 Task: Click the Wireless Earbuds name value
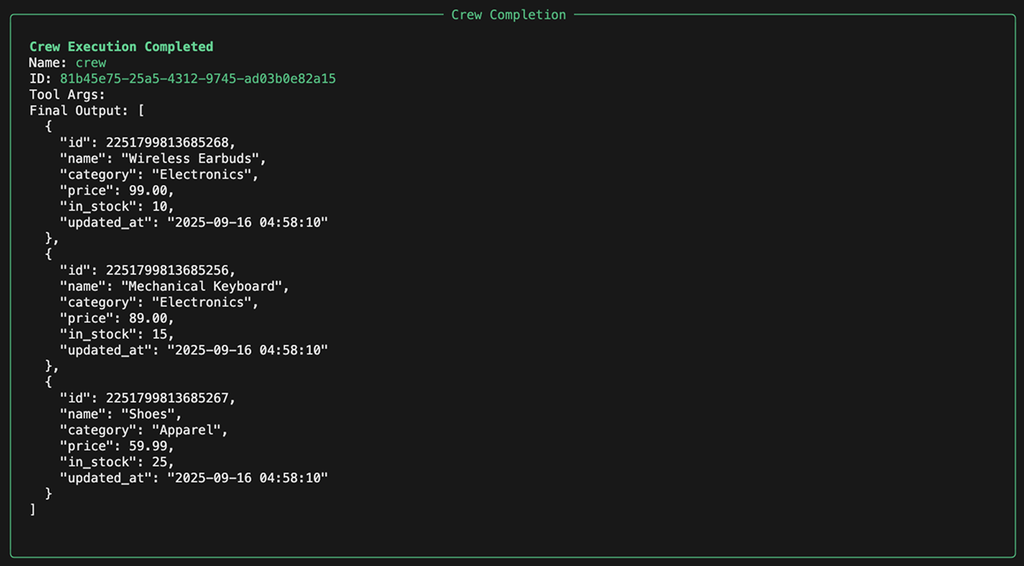(193, 159)
